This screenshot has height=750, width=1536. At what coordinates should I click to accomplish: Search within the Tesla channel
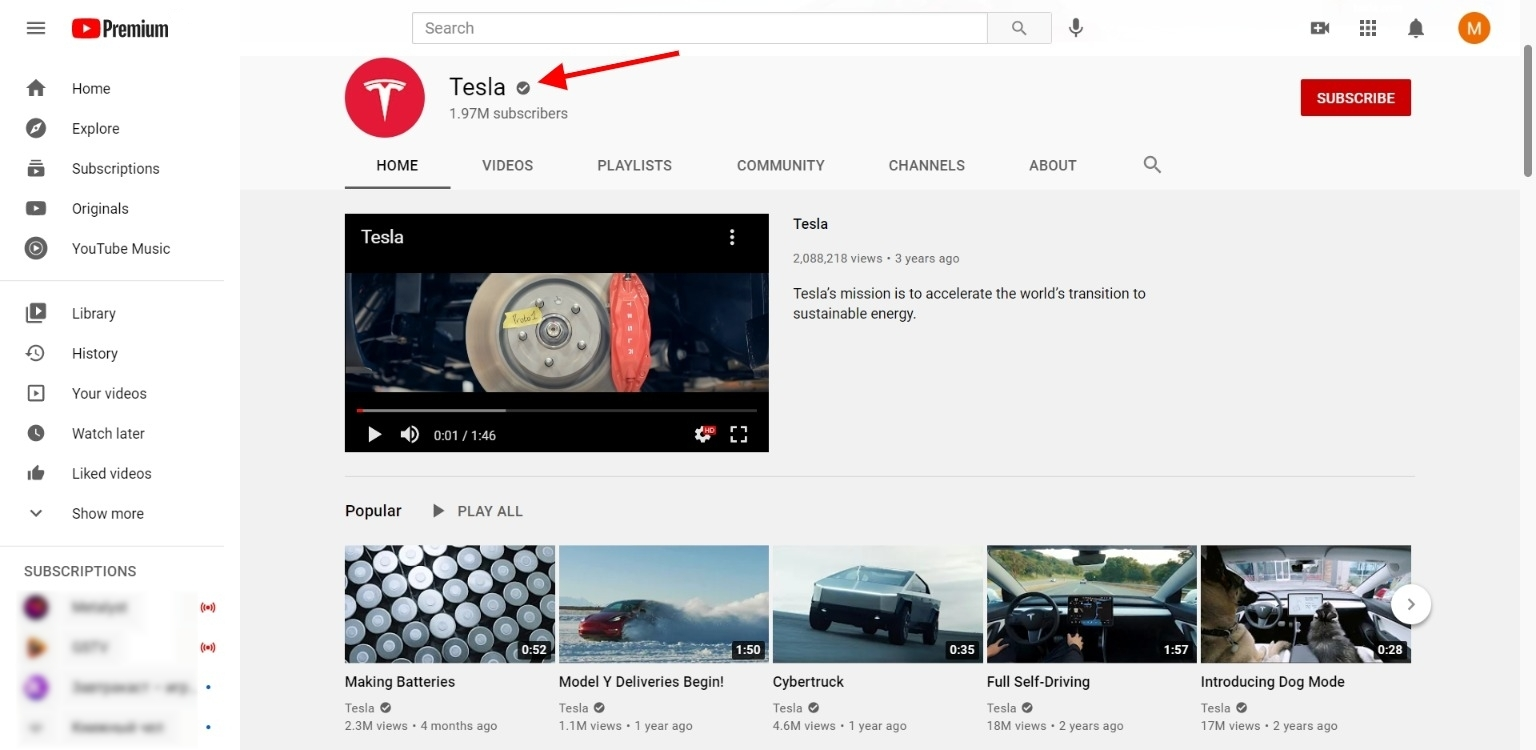1152,165
